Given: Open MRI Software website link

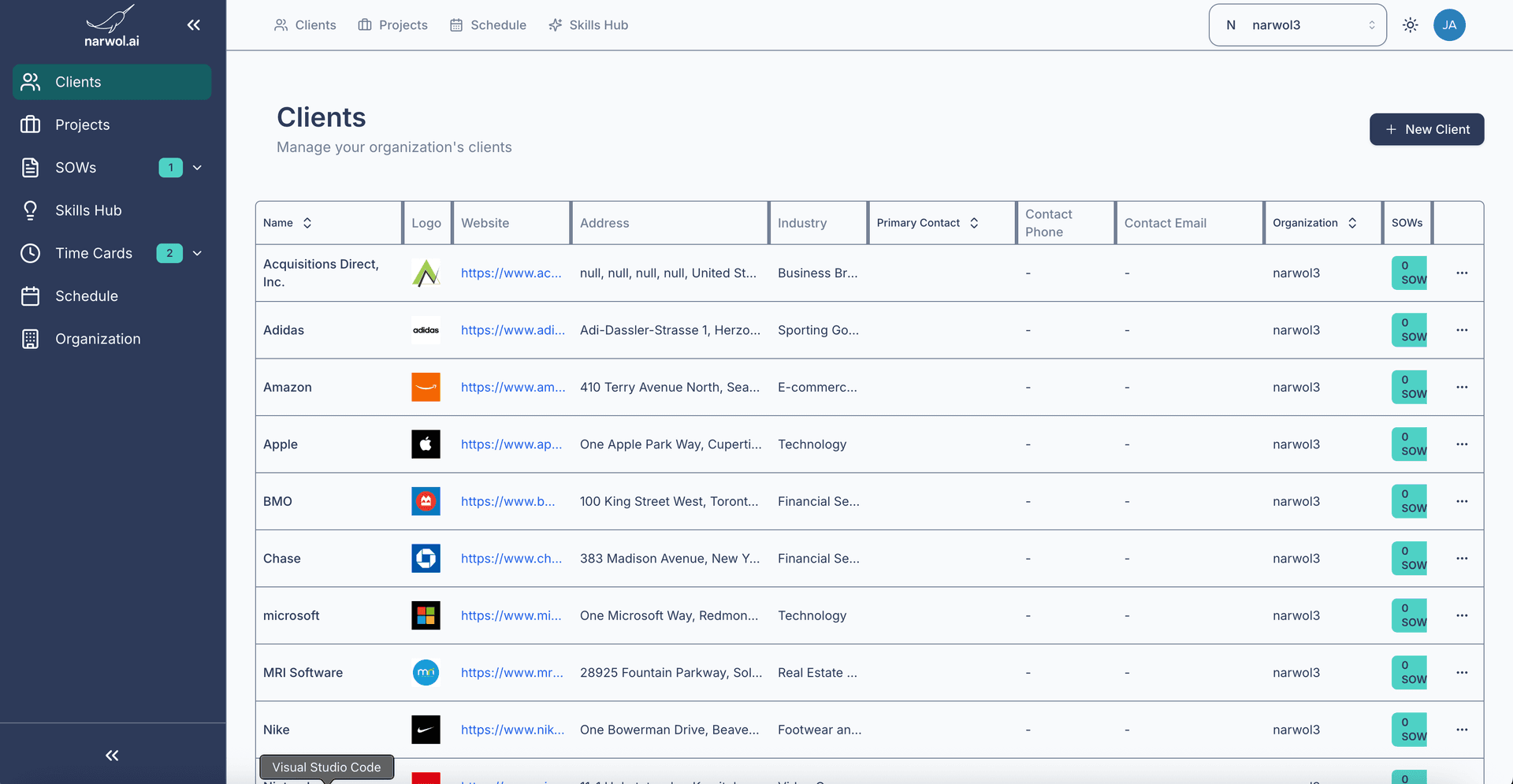Looking at the screenshot, I should (512, 673).
